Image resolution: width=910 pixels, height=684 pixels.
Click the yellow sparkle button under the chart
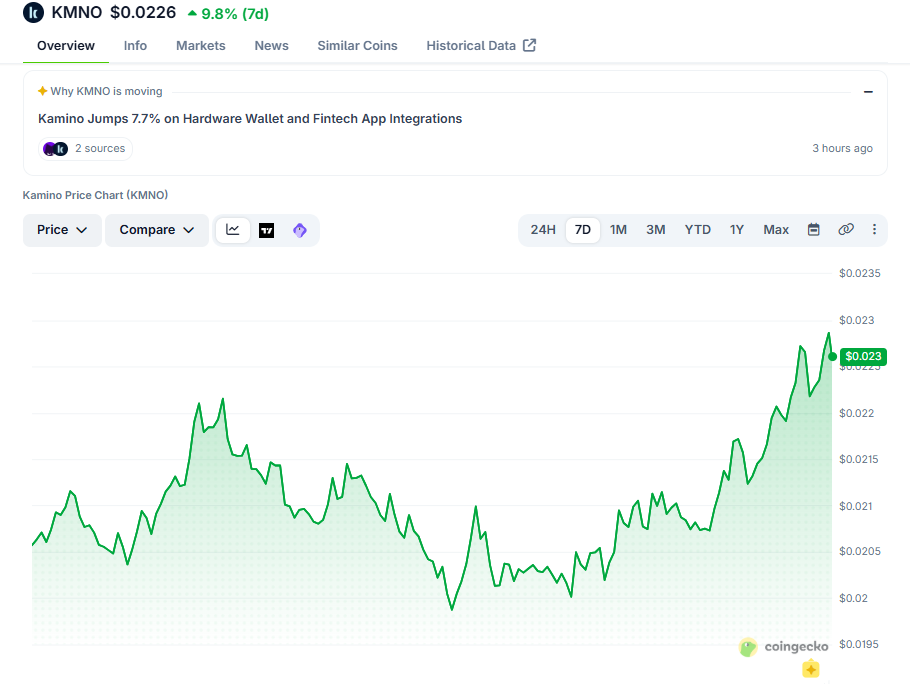pos(811,669)
